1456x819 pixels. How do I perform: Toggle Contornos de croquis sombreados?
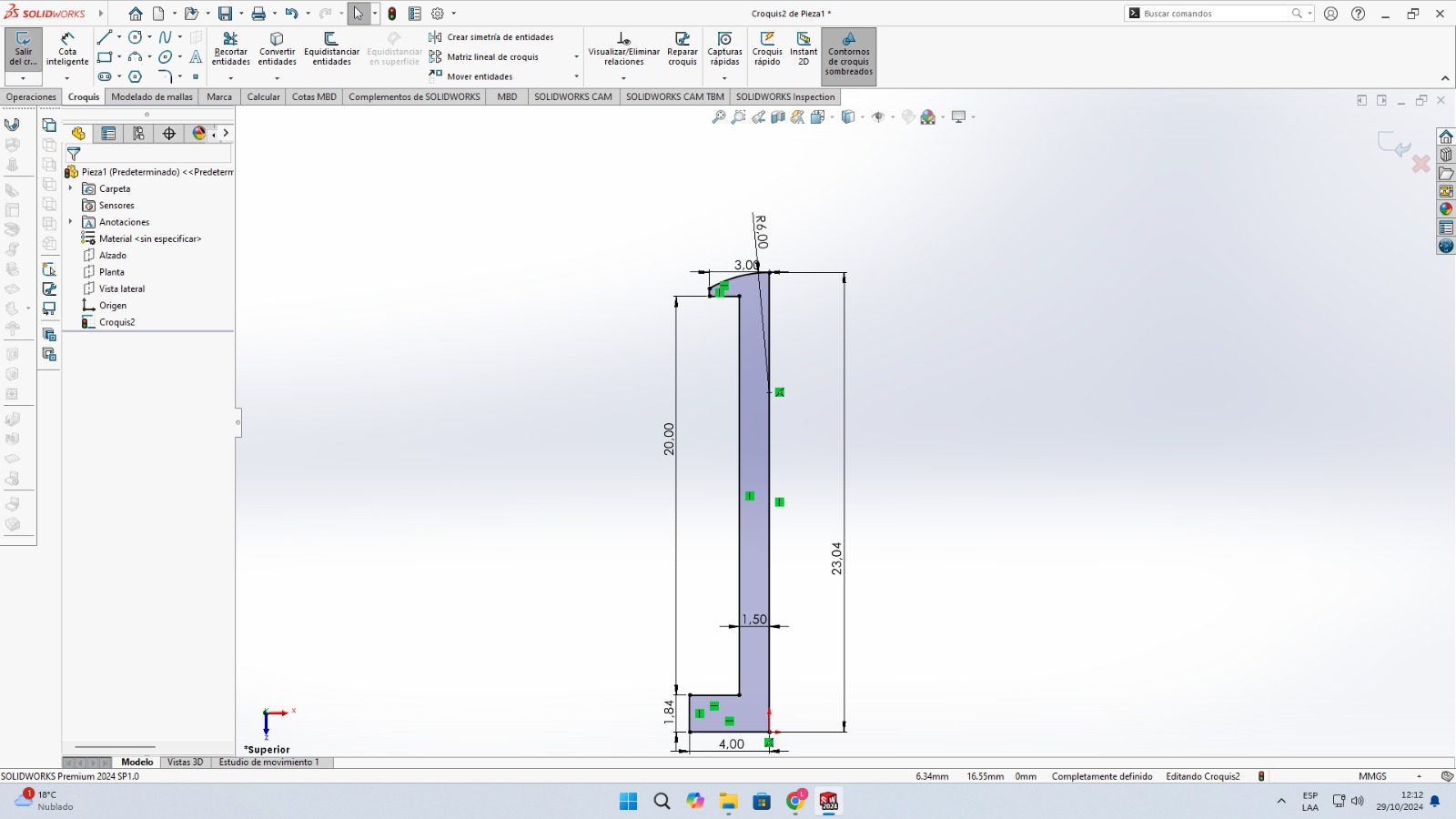coord(848,56)
